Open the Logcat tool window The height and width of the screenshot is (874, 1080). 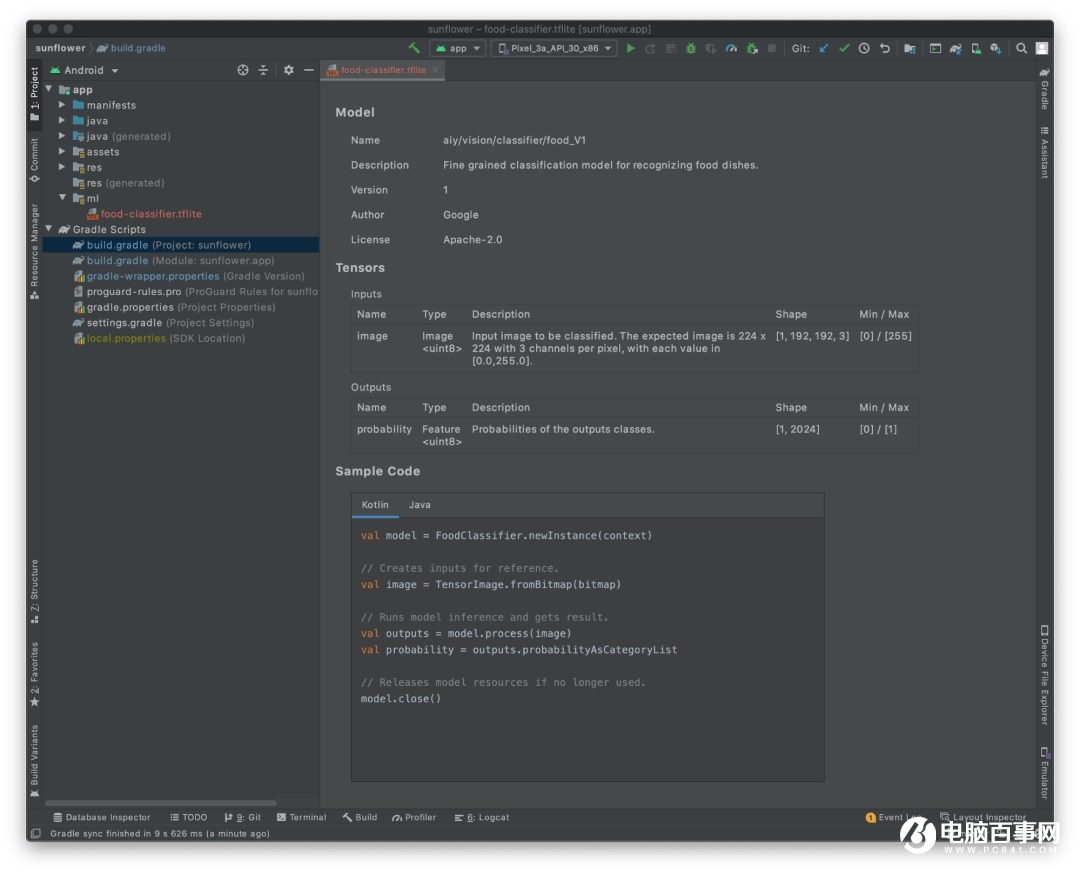pyautogui.click(x=481, y=818)
